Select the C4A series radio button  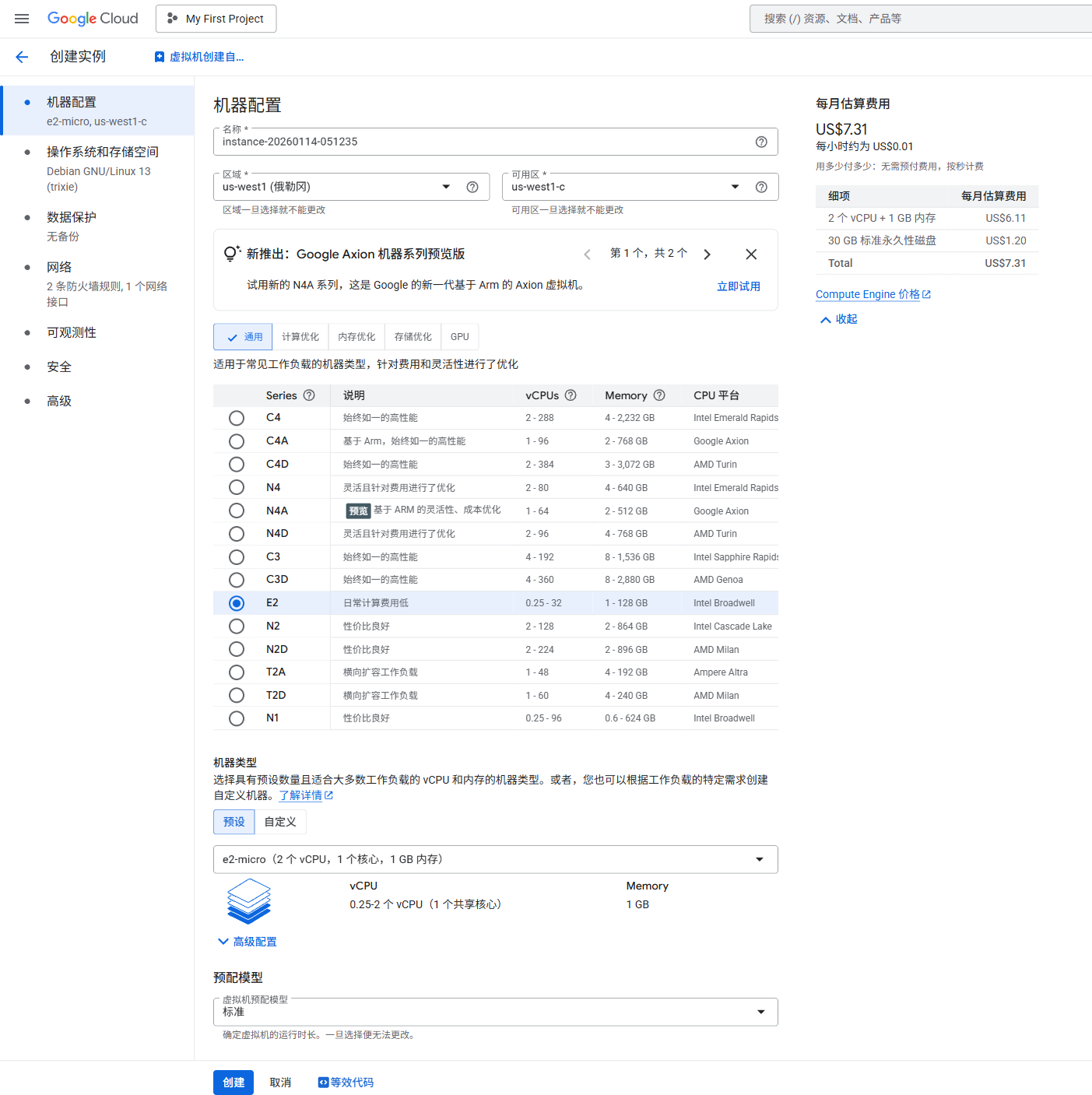click(x=237, y=441)
